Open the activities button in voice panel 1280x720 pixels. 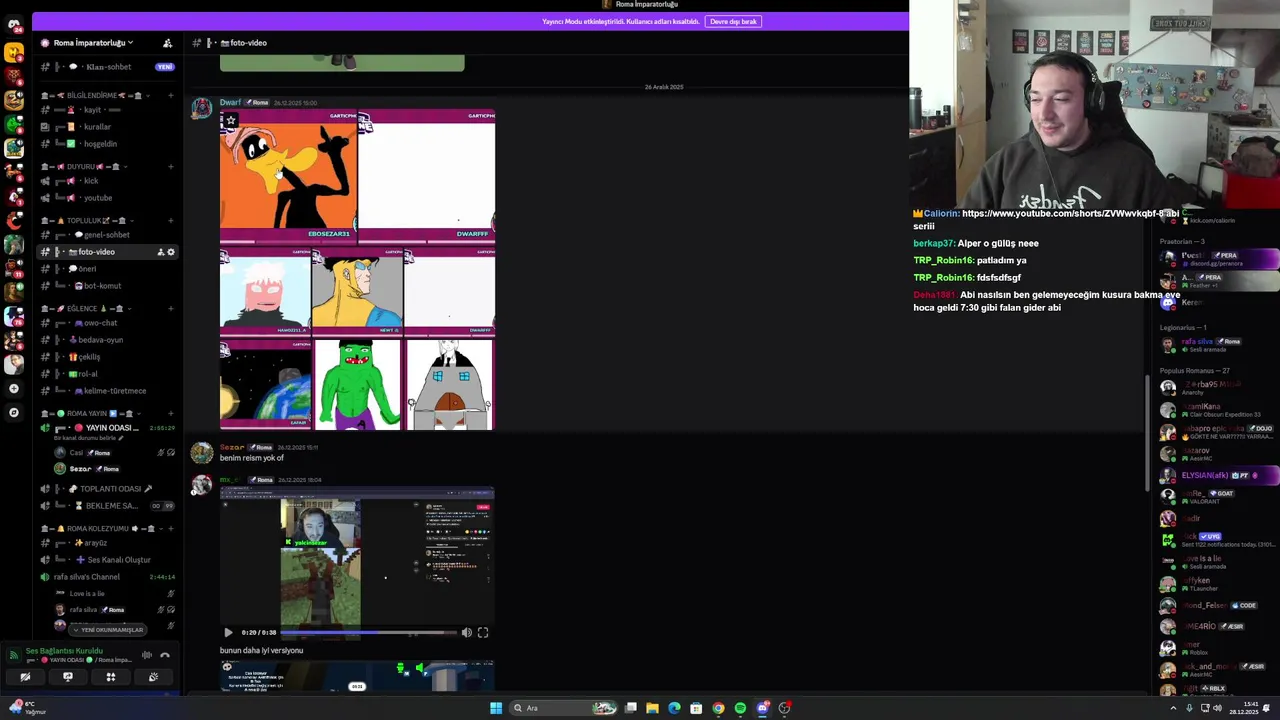[x=111, y=677]
